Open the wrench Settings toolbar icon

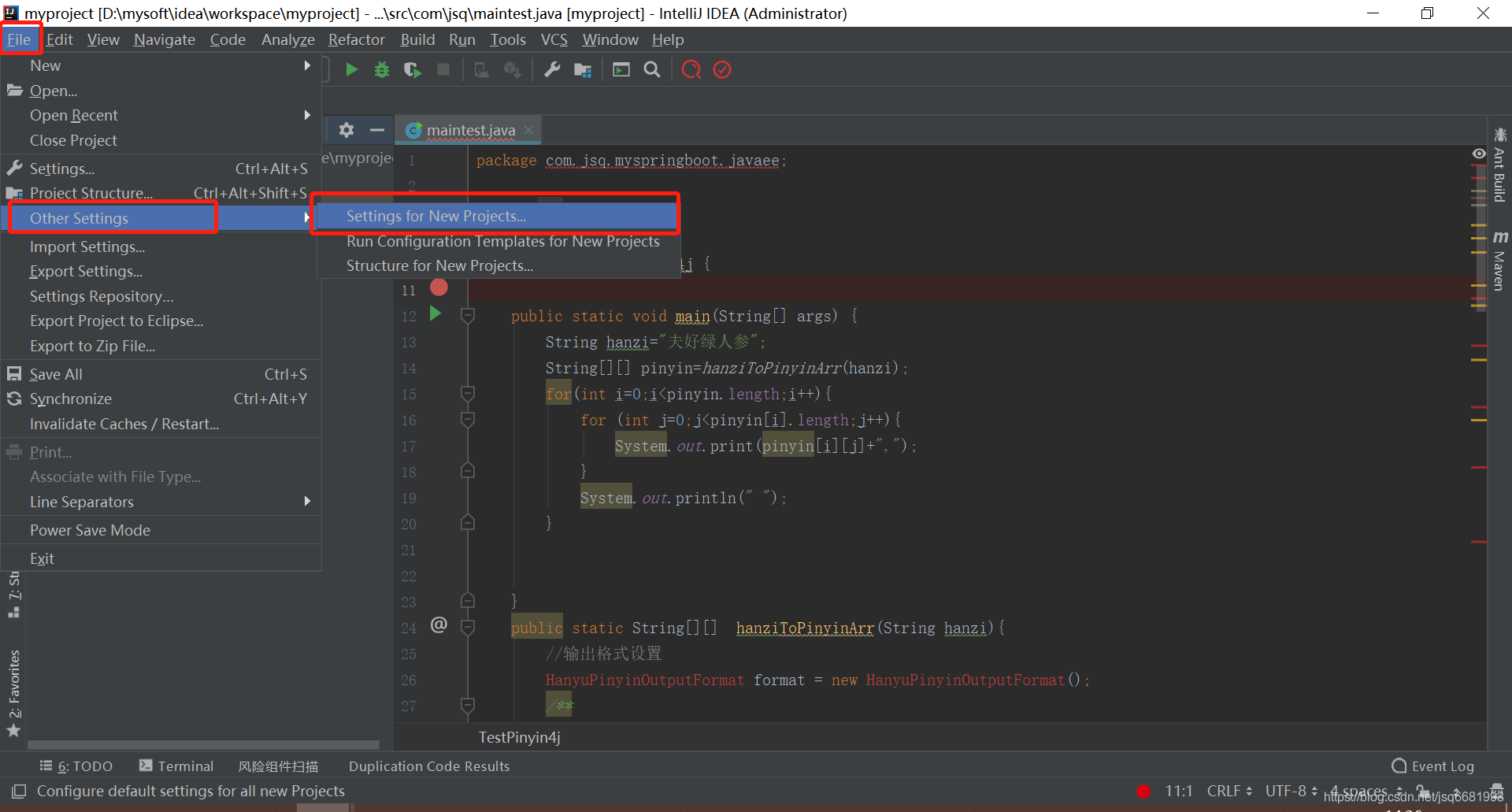click(x=552, y=70)
